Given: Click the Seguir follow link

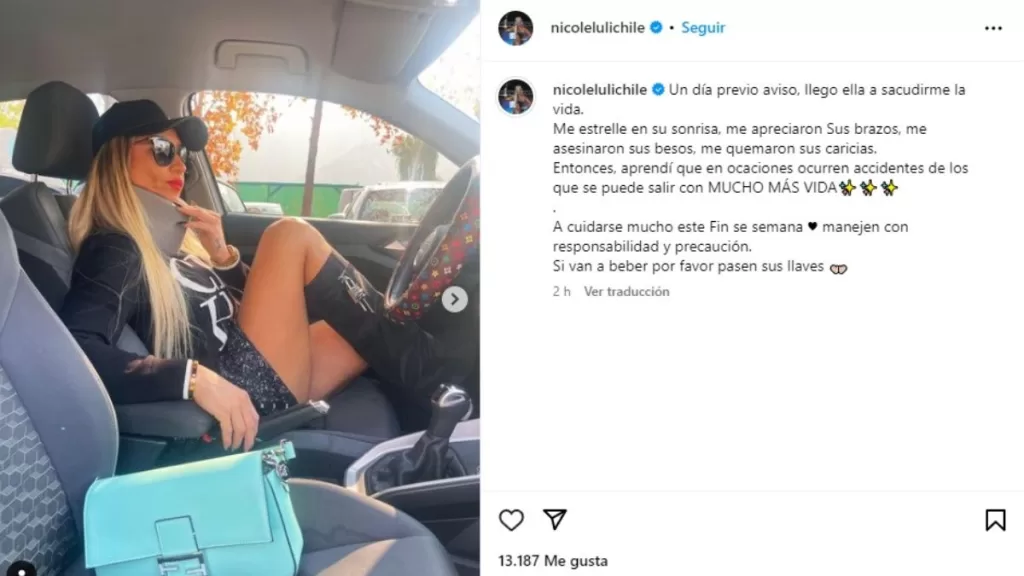Looking at the screenshot, I should pos(703,27).
